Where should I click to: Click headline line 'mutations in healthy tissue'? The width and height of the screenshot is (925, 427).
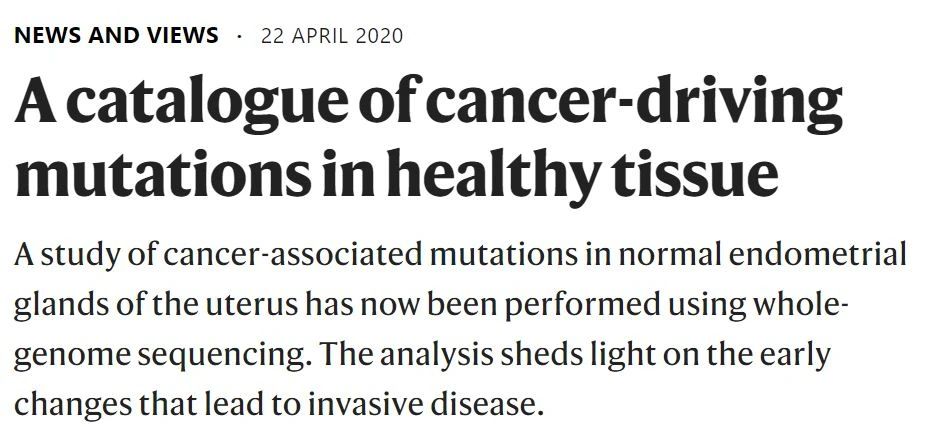coord(396,176)
